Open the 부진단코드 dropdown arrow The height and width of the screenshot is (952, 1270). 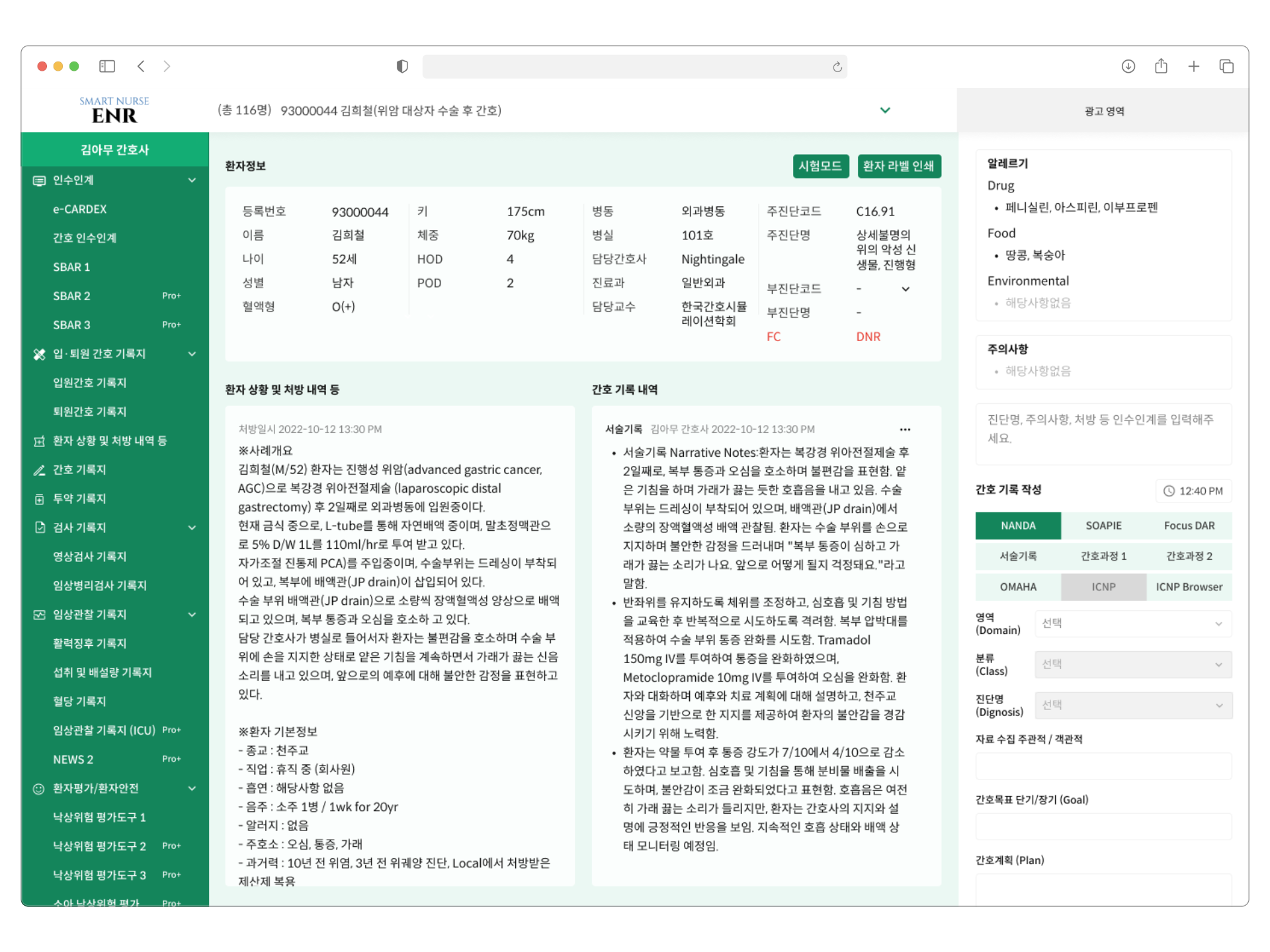(x=906, y=289)
